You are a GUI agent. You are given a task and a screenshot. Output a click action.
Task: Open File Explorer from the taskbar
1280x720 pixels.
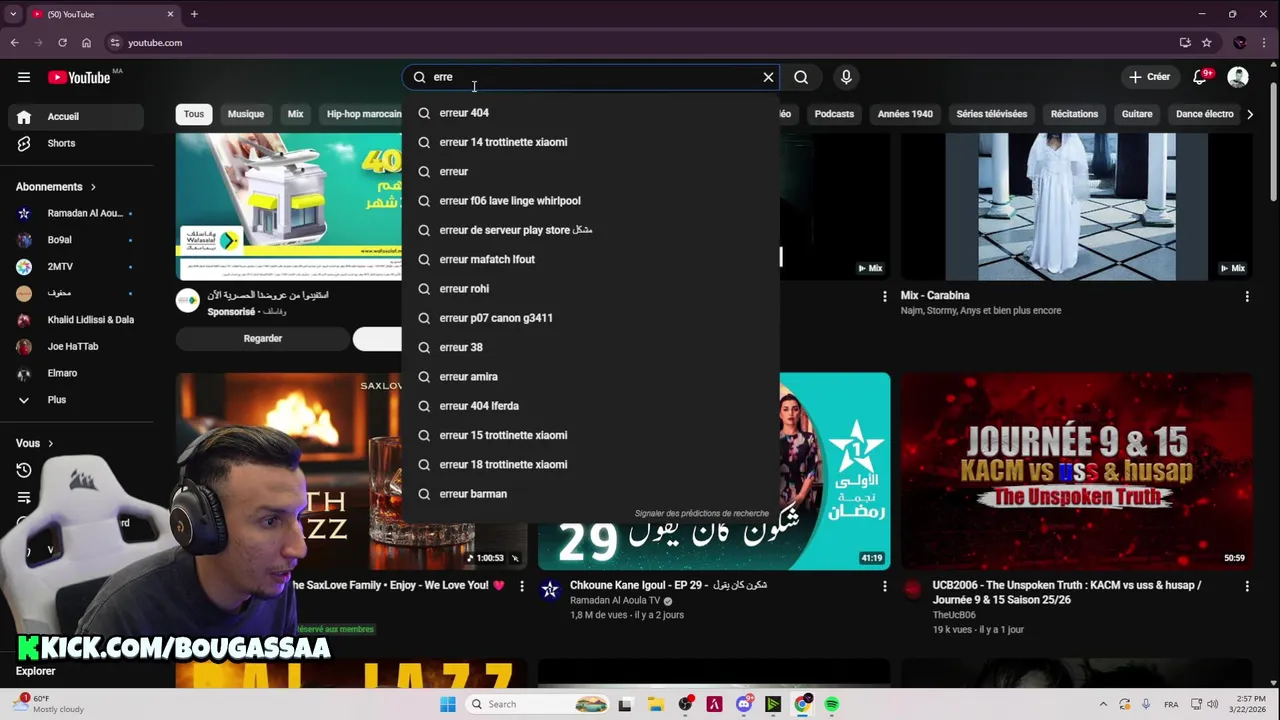click(656, 704)
